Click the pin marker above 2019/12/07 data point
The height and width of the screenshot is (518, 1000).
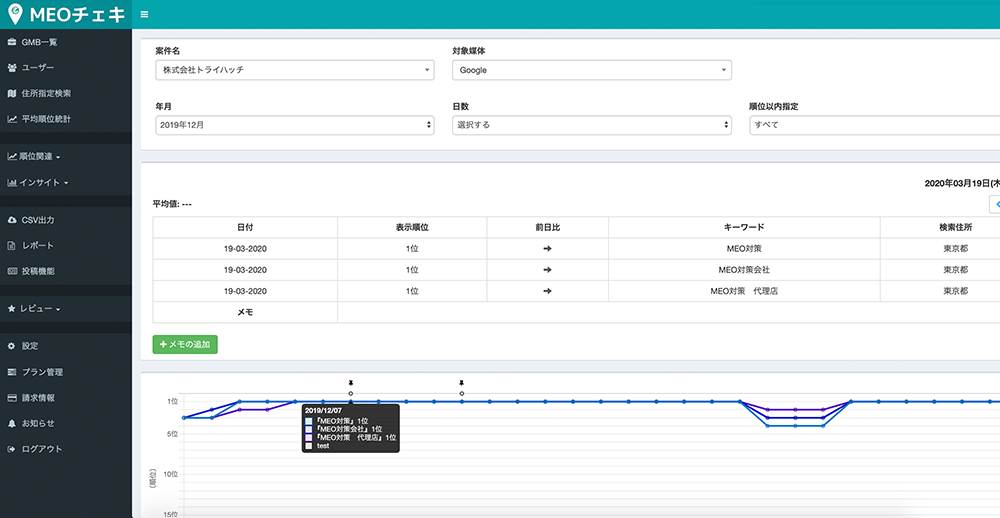(x=351, y=383)
